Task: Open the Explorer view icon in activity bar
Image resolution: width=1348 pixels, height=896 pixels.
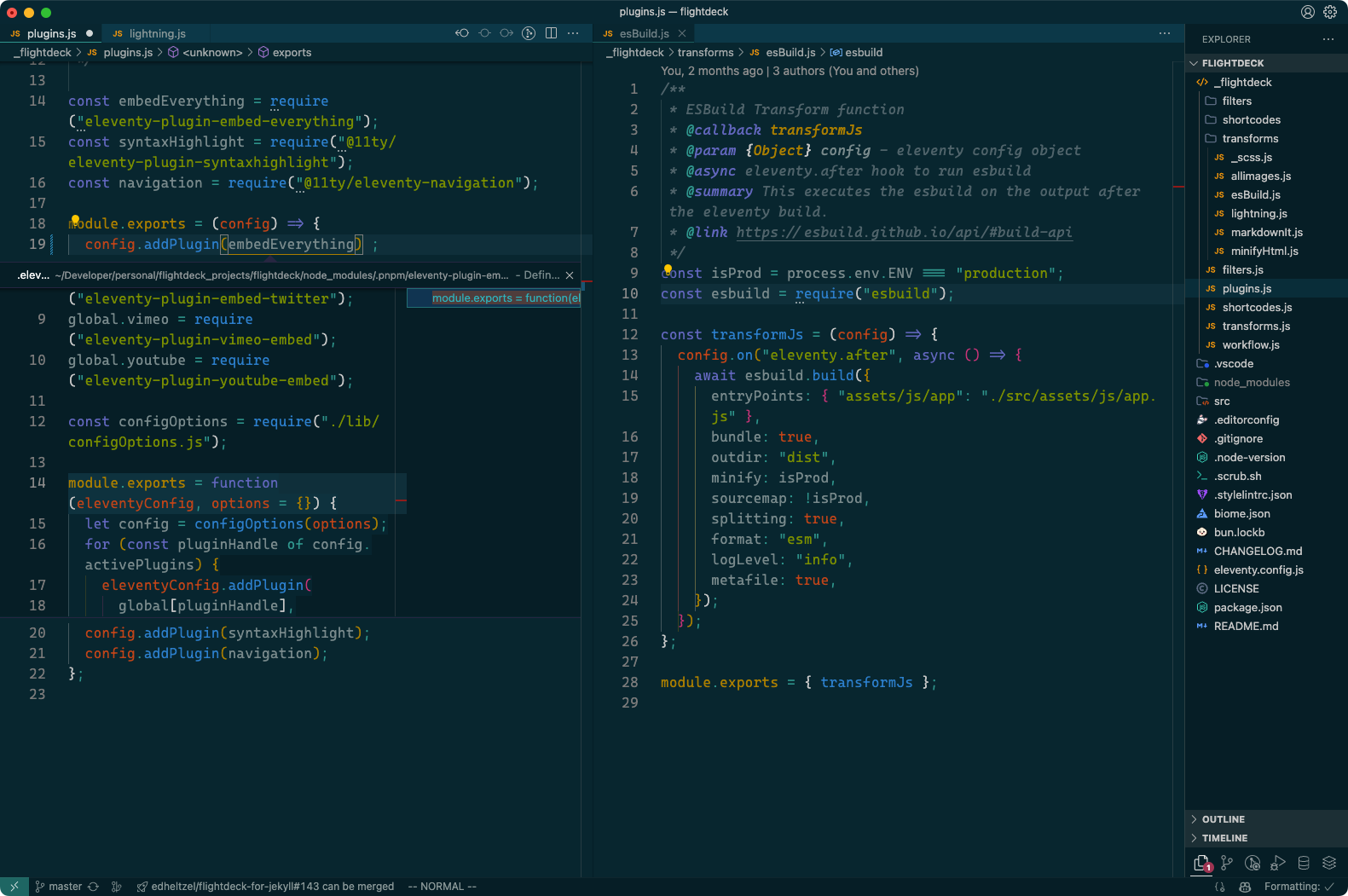Action: pyautogui.click(x=1201, y=863)
